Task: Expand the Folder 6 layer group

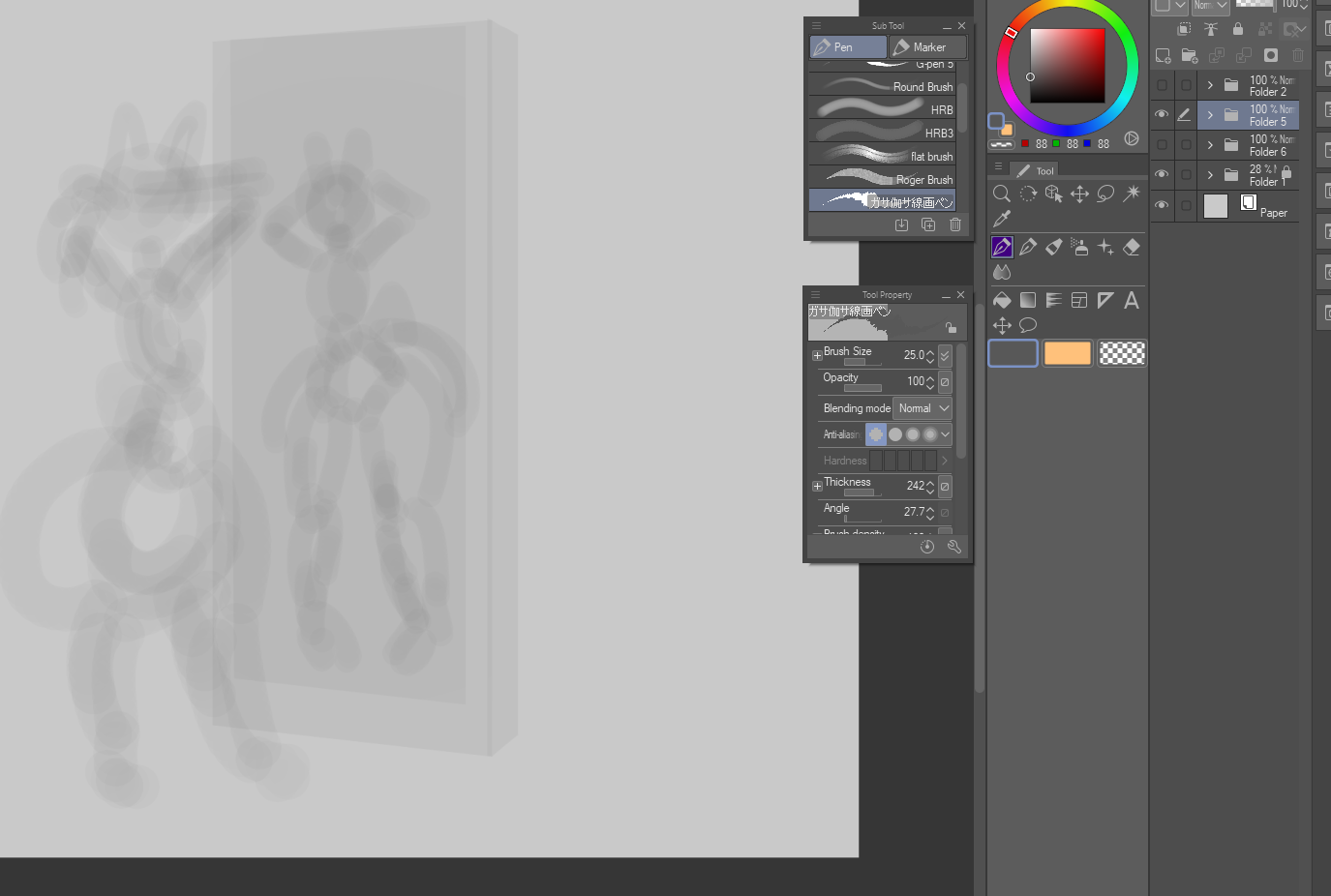Action: coord(1210,145)
